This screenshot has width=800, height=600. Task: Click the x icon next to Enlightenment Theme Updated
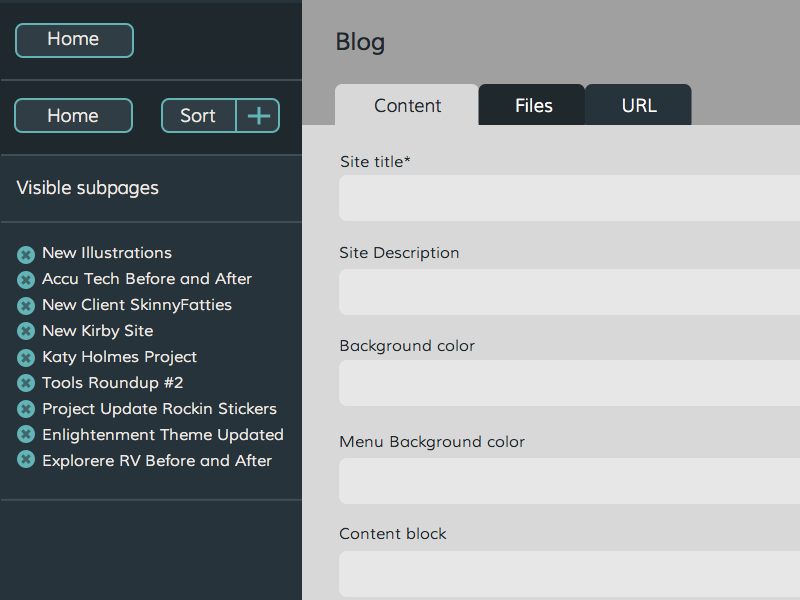pyautogui.click(x=26, y=436)
